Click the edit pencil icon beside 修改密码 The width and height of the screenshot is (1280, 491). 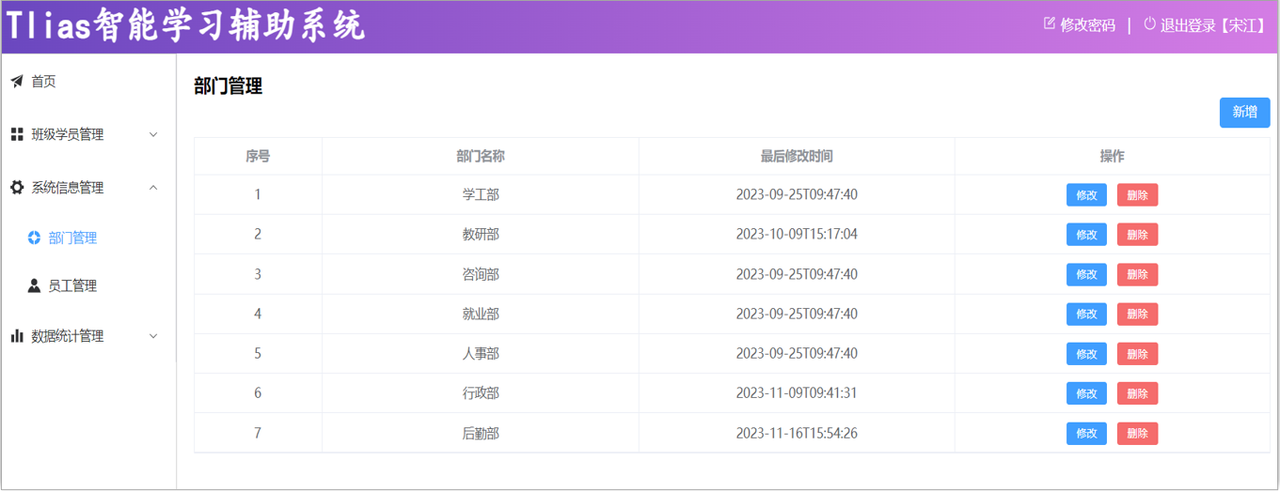(x=1049, y=24)
